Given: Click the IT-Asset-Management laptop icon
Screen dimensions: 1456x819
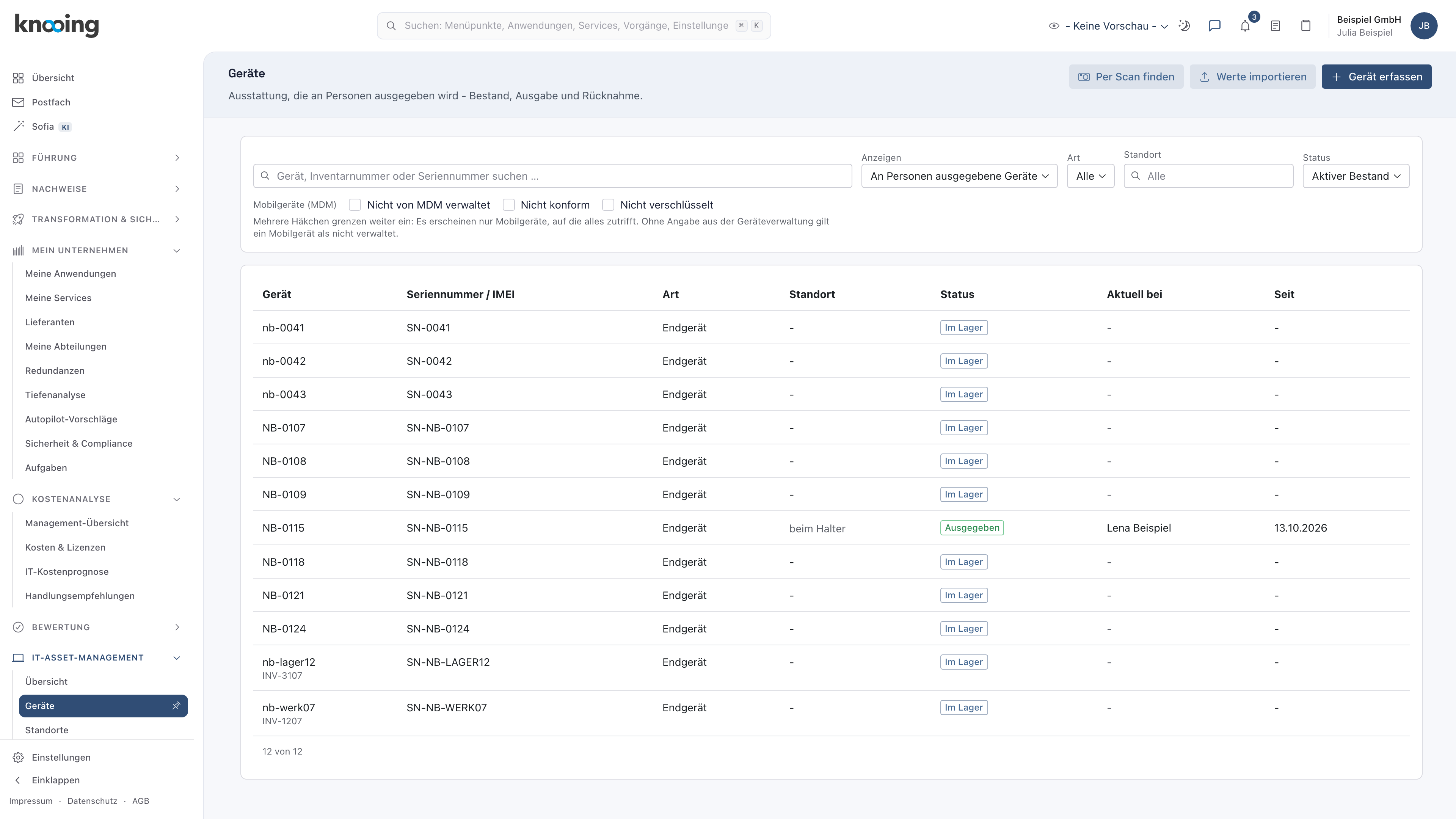Looking at the screenshot, I should 18,657.
